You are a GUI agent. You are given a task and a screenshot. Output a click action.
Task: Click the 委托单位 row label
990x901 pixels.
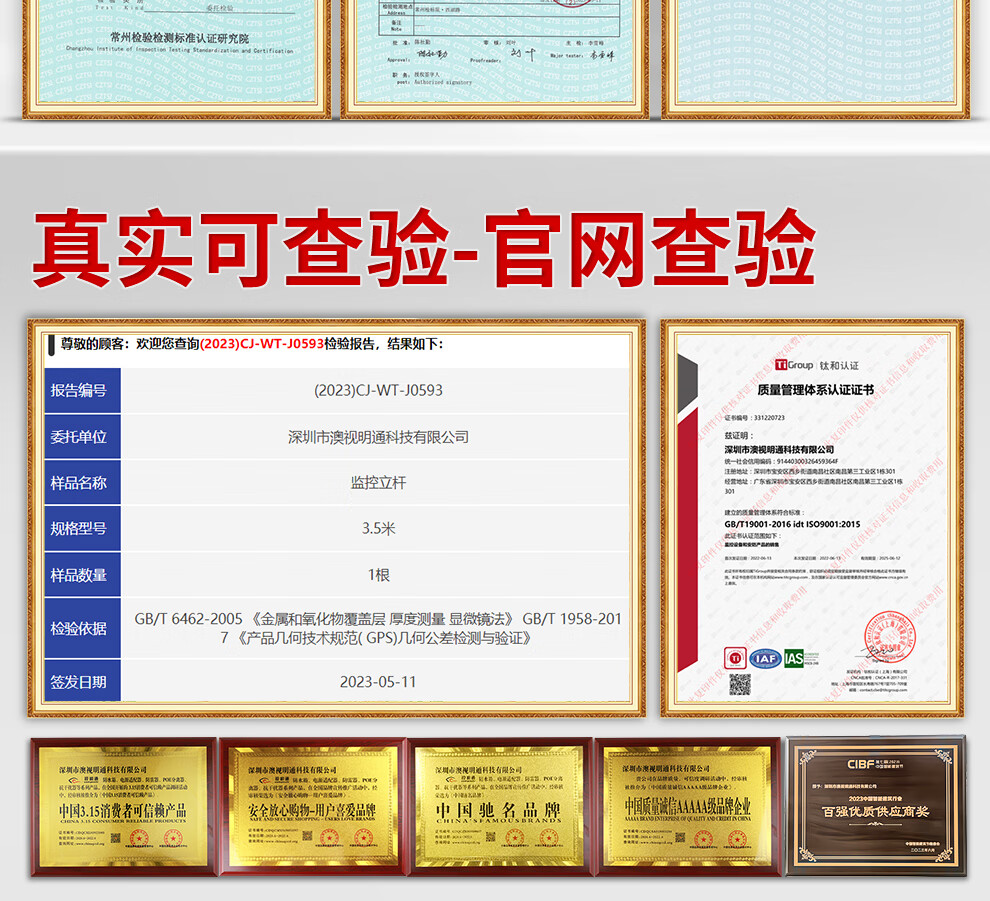point(80,437)
